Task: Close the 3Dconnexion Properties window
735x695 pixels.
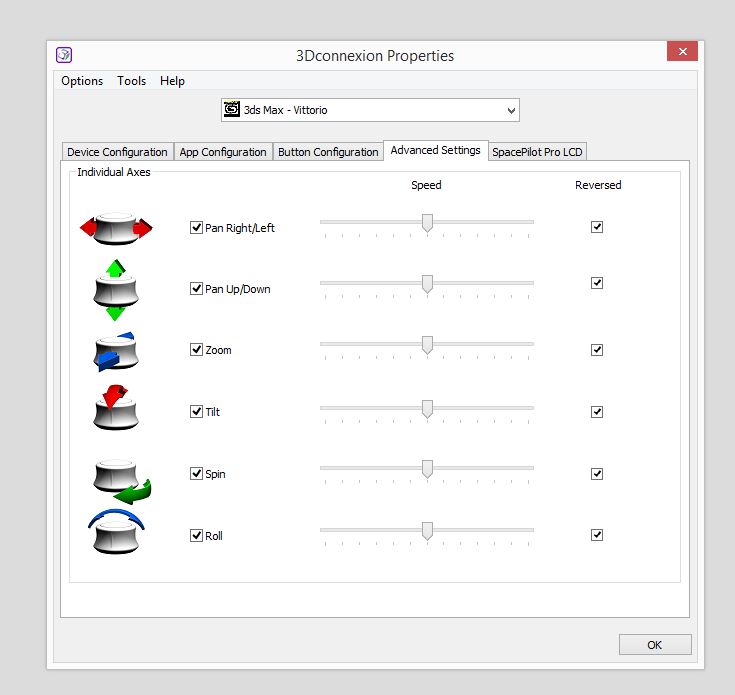Action: [682, 51]
